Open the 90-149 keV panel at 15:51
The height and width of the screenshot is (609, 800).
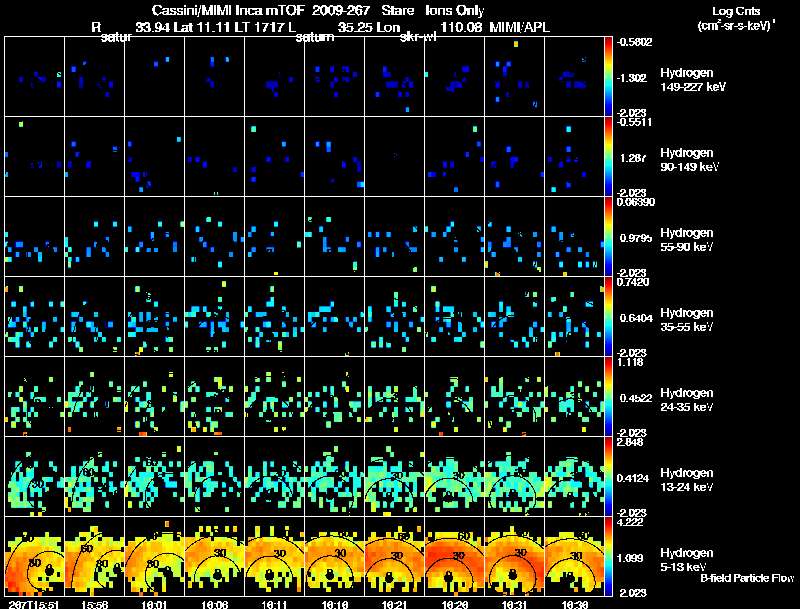pos(35,157)
